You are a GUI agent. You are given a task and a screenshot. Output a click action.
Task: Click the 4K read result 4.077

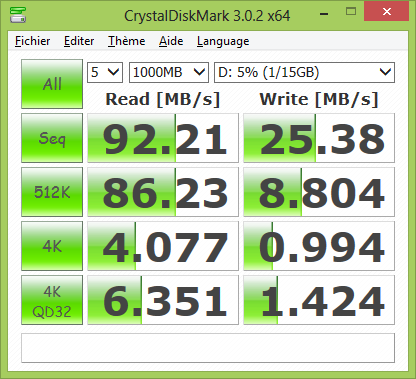click(x=163, y=246)
